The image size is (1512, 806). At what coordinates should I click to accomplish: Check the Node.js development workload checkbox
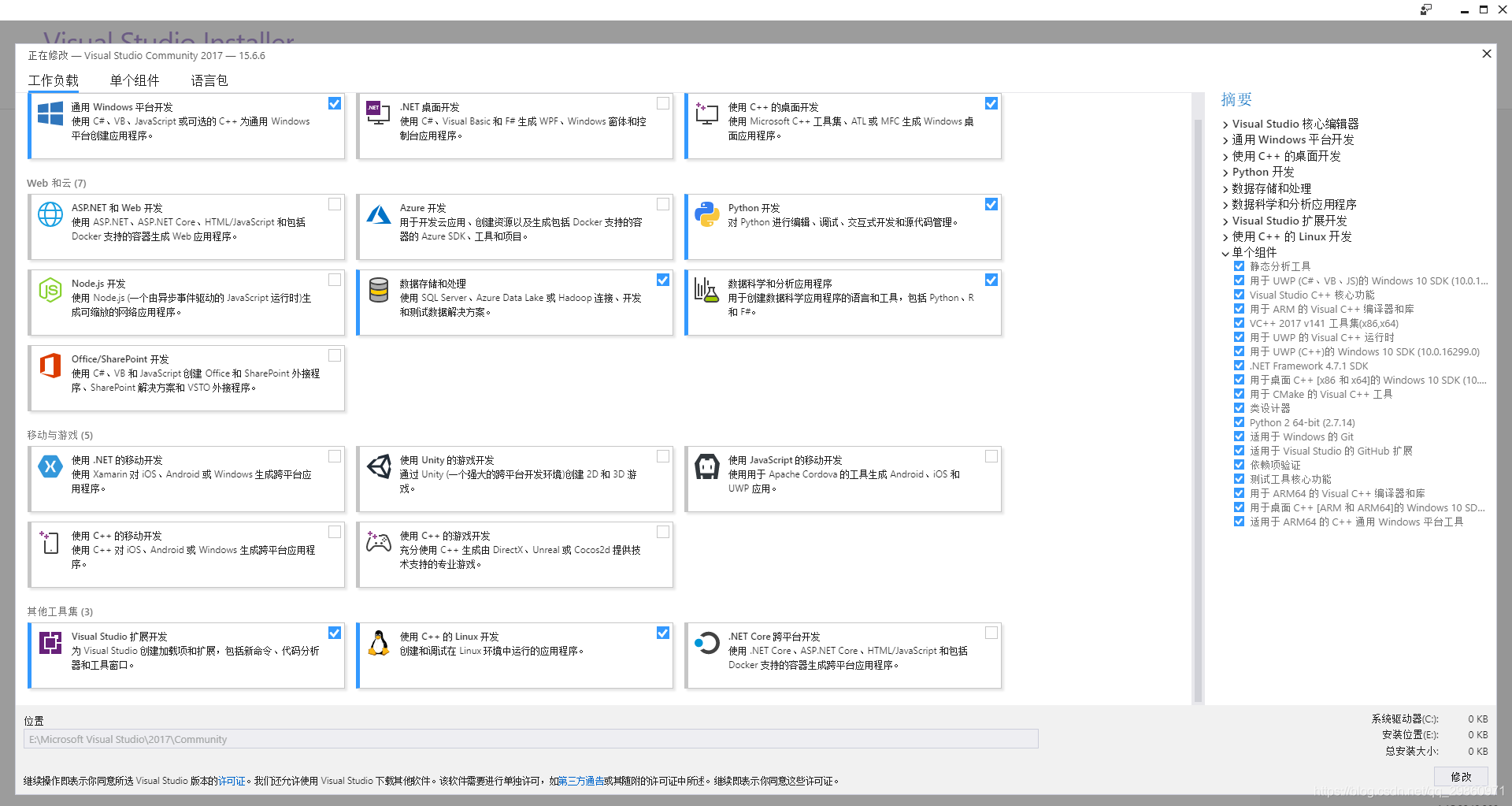point(335,280)
